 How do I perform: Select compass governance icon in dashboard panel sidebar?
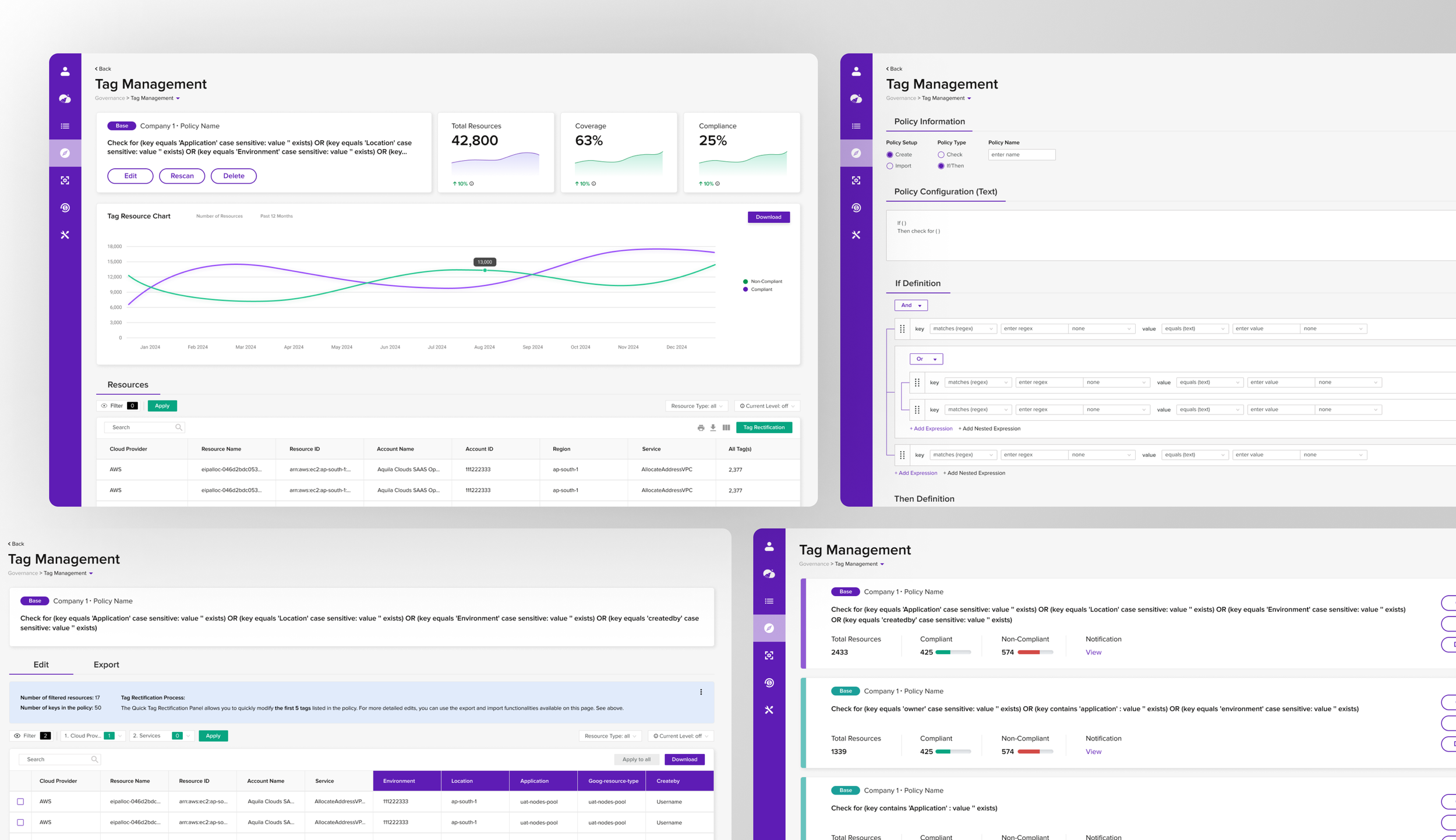tap(65, 153)
